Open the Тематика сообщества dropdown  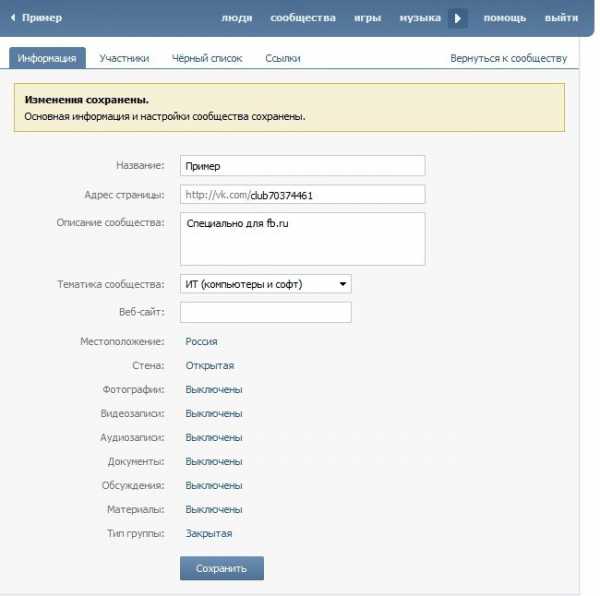point(265,284)
